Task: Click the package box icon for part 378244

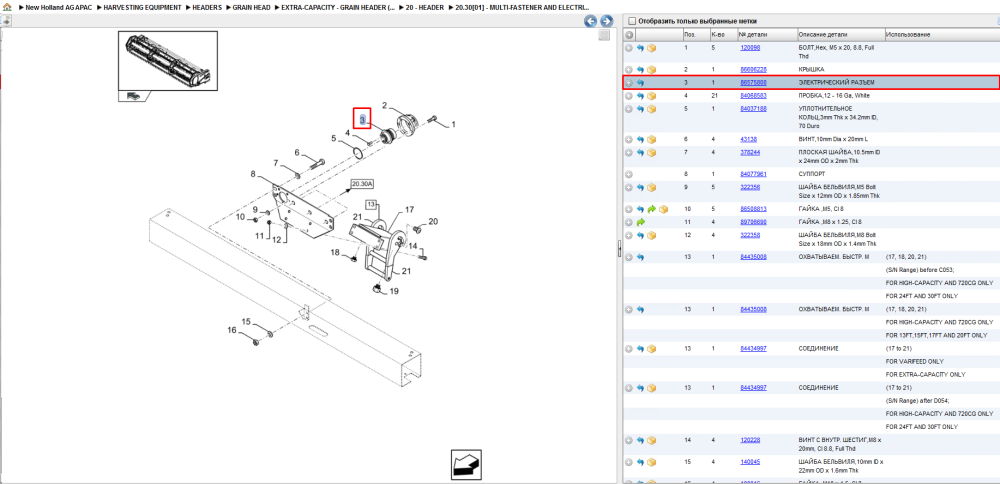Action: [652, 152]
